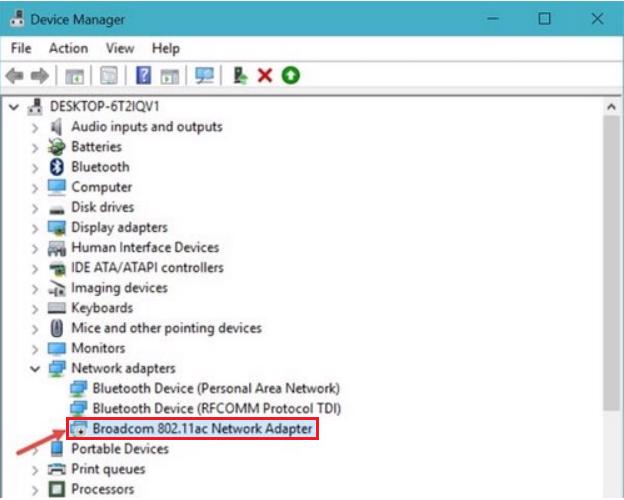624x500 pixels.
Task: Expand the Batteries category
Action: click(35, 148)
